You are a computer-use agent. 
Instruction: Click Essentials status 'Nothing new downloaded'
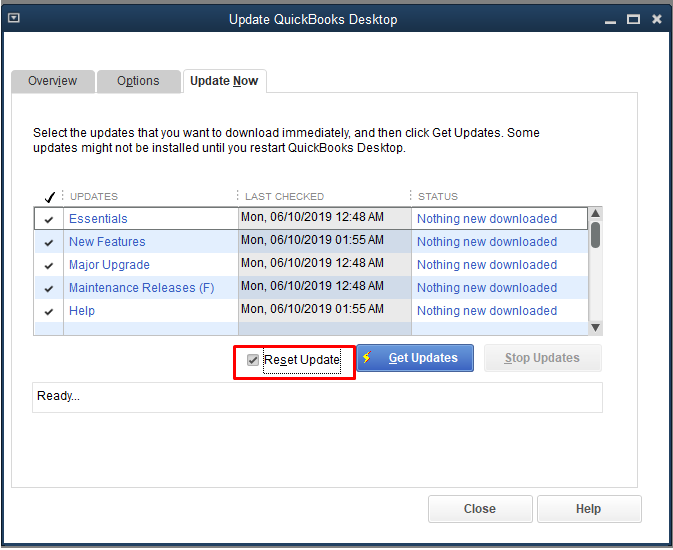487,219
